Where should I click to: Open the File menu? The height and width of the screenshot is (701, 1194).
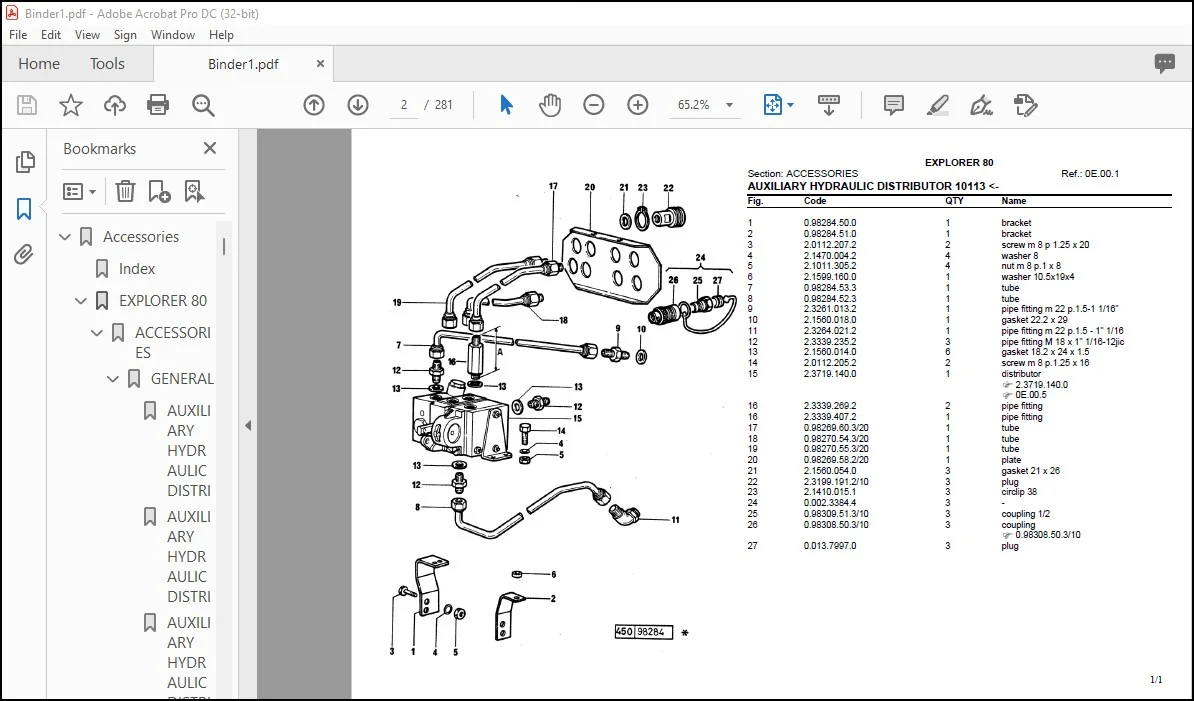[18, 35]
